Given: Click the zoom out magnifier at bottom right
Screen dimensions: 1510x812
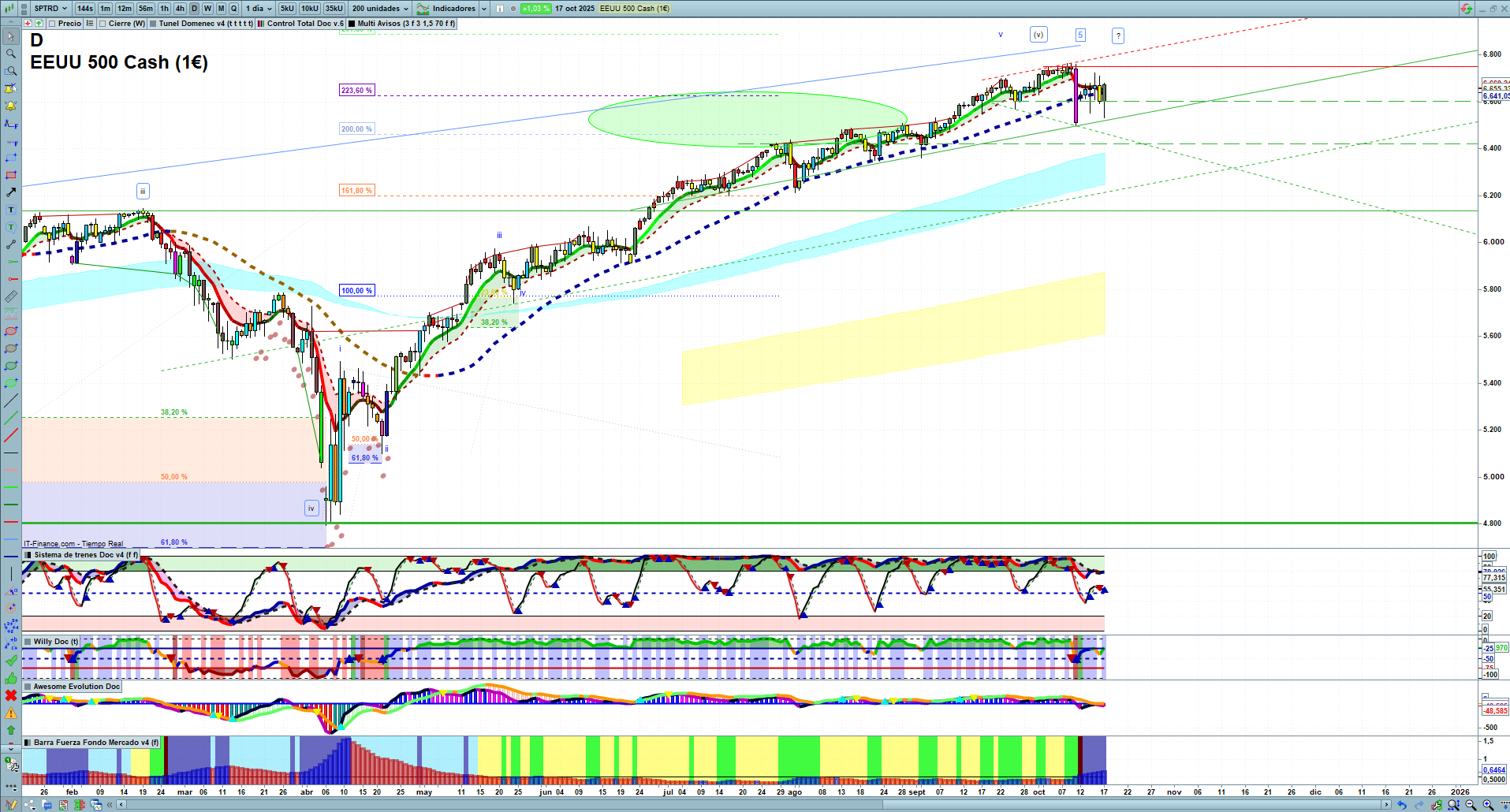Looking at the screenshot, I should 1471,805.
